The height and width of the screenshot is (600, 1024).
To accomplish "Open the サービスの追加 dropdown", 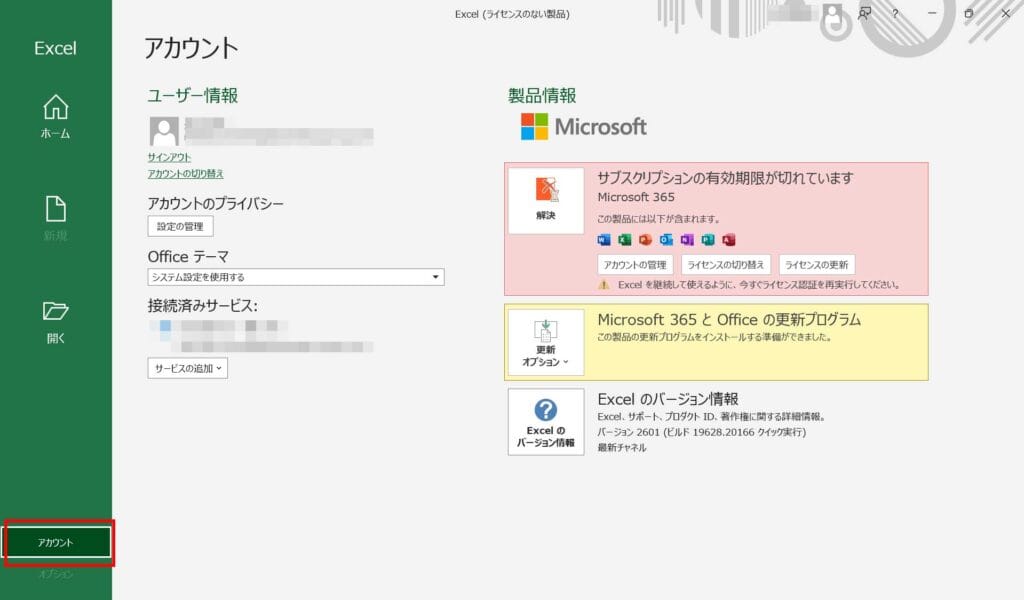I will click(x=188, y=368).
